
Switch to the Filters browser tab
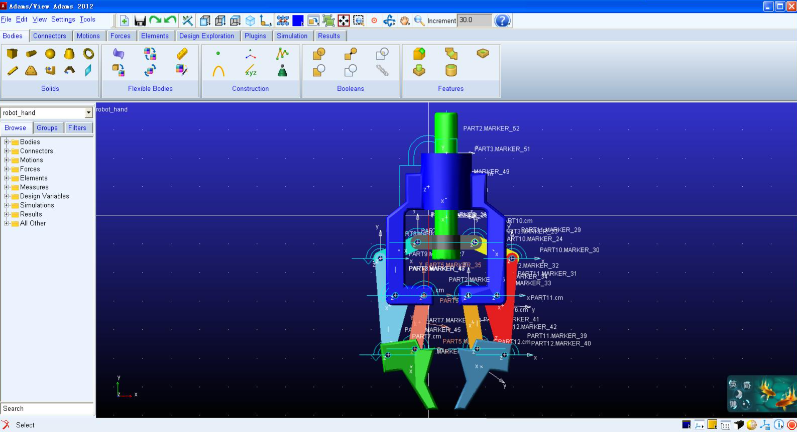[x=78, y=128]
